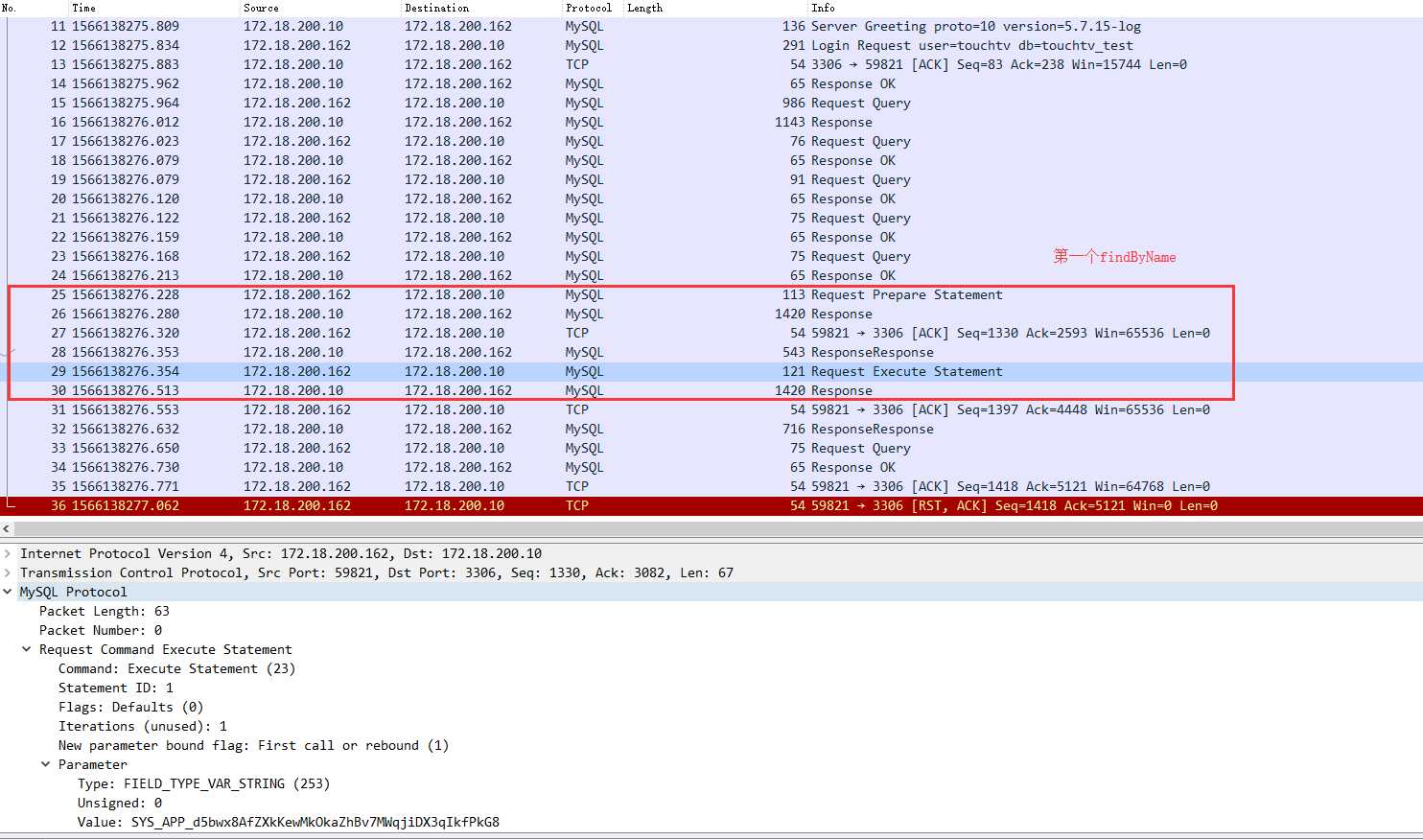Select Flags: Defaults (0) field
The height and width of the screenshot is (840, 1423).
point(131,707)
